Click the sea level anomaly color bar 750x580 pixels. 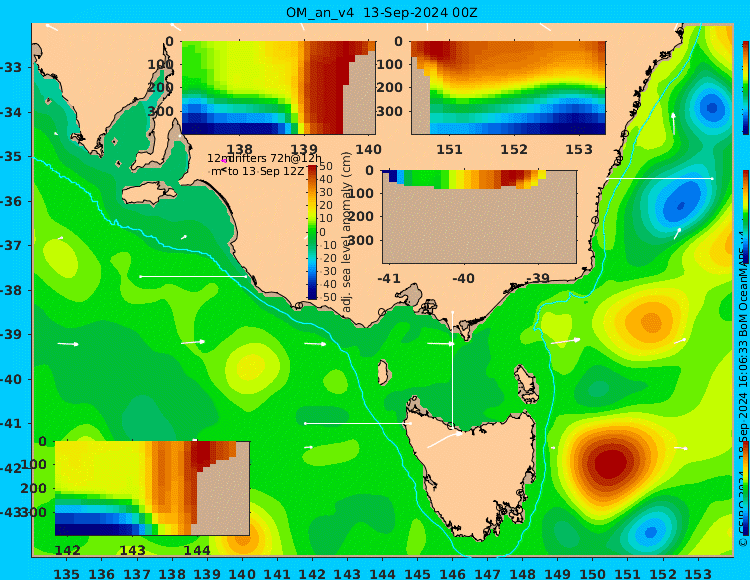pos(312,232)
